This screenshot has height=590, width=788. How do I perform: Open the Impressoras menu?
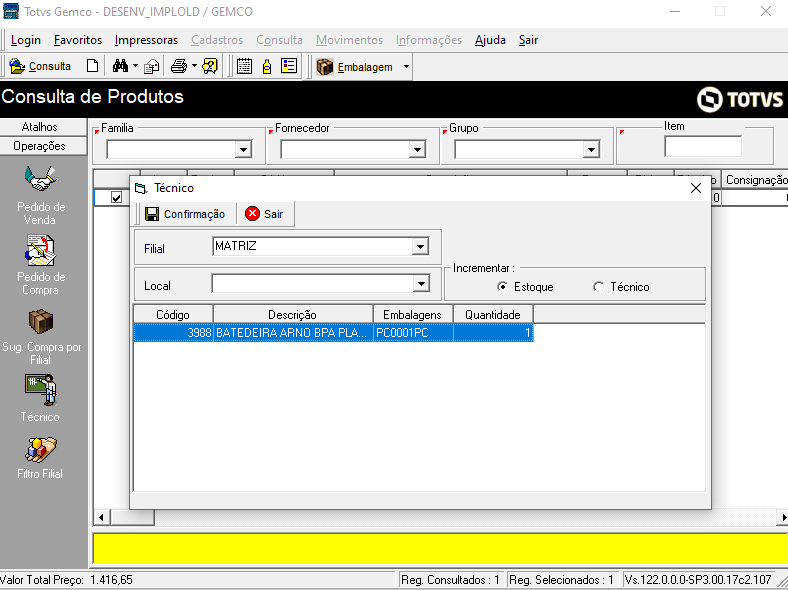point(146,40)
